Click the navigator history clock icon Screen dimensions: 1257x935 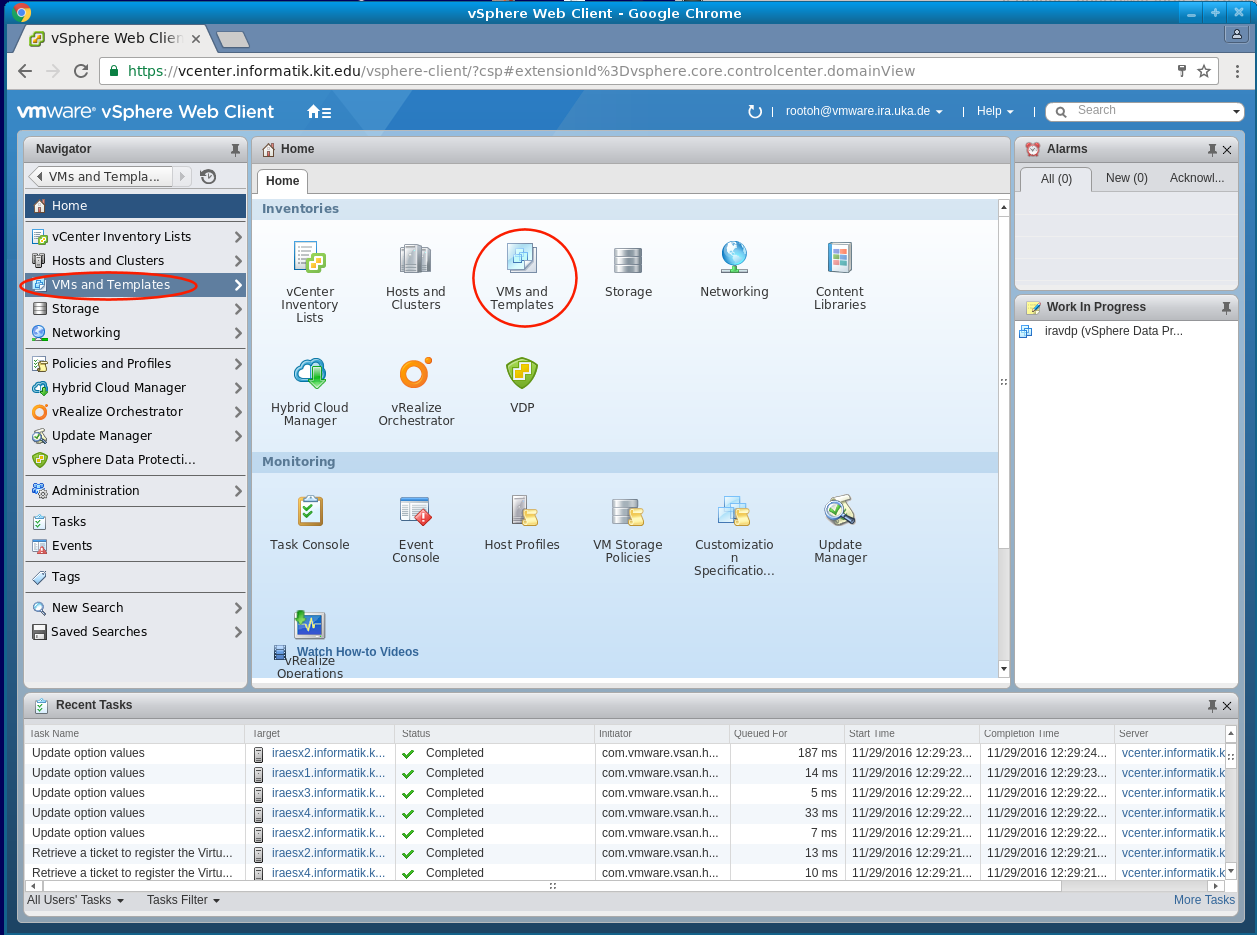point(208,177)
